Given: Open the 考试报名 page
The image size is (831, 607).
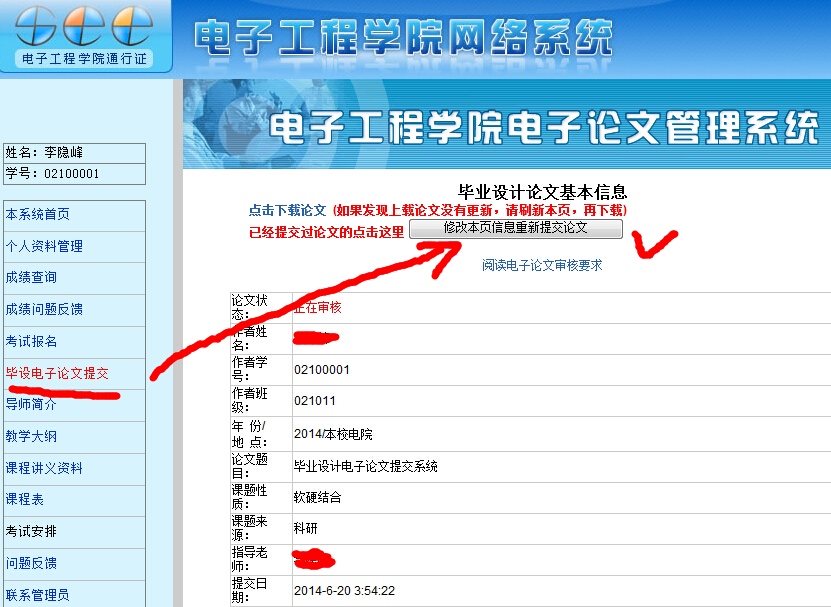Looking at the screenshot, I should coord(31,341).
